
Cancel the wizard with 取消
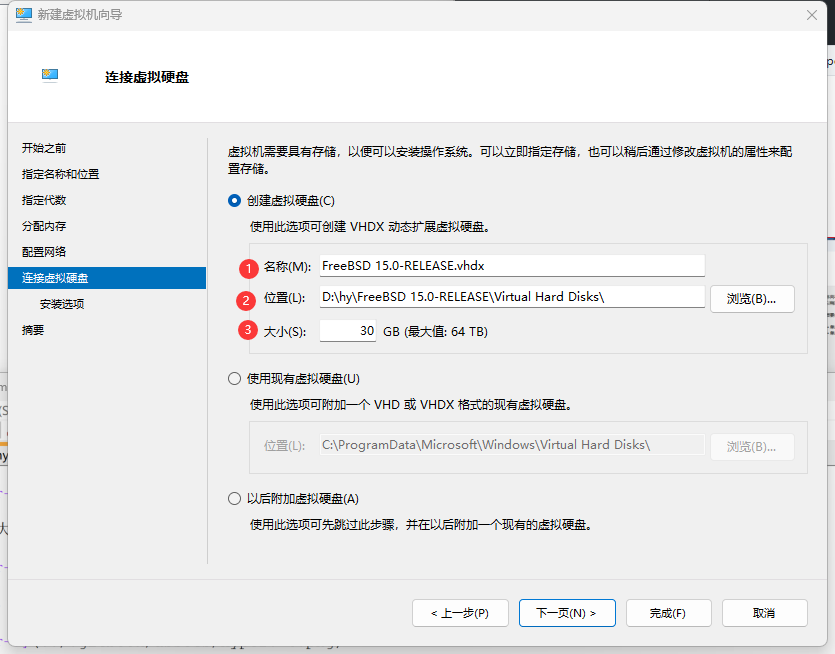point(764,613)
